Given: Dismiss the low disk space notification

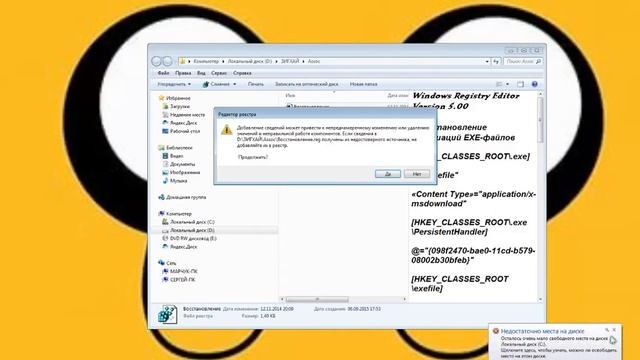Looking at the screenshot, I should (x=614, y=330).
